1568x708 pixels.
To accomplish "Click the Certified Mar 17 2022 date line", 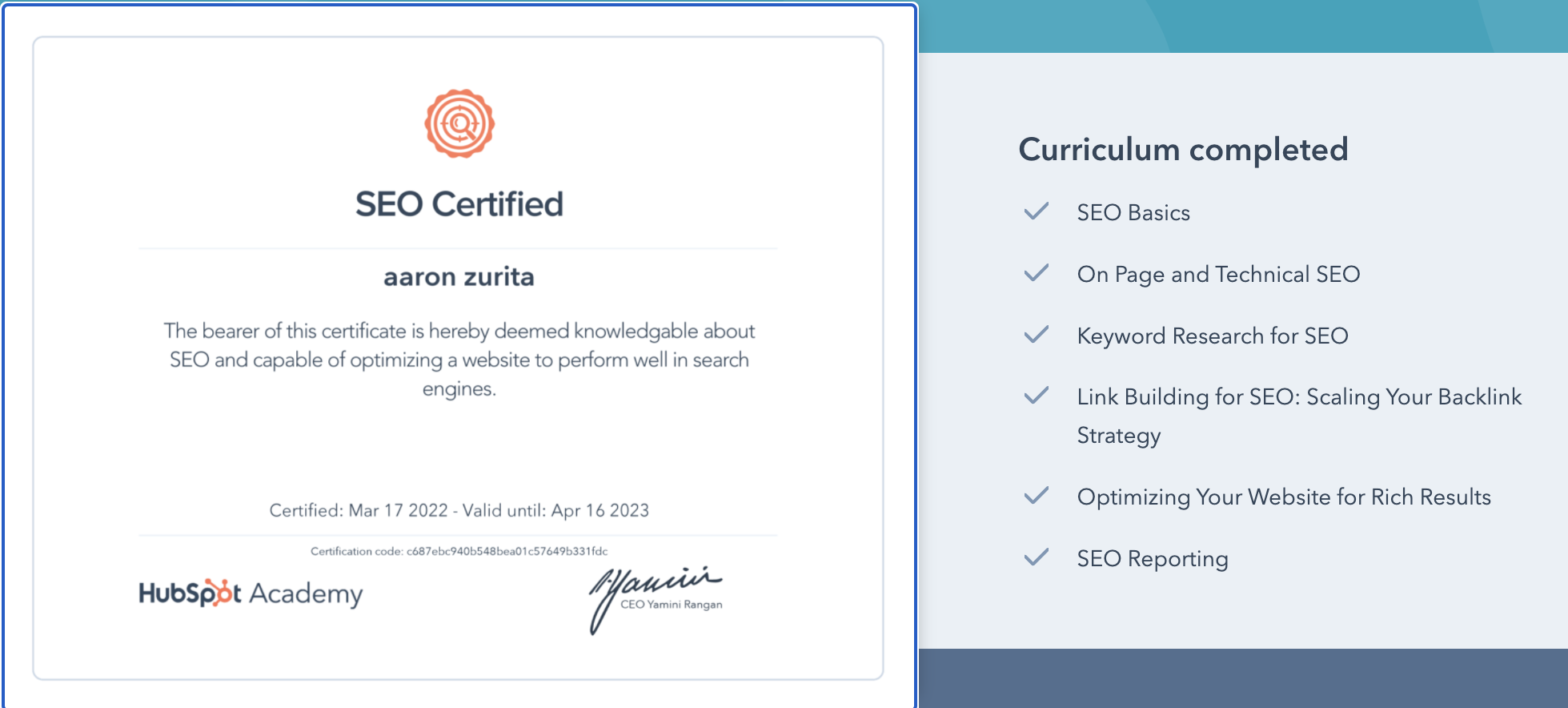I will click(x=459, y=510).
